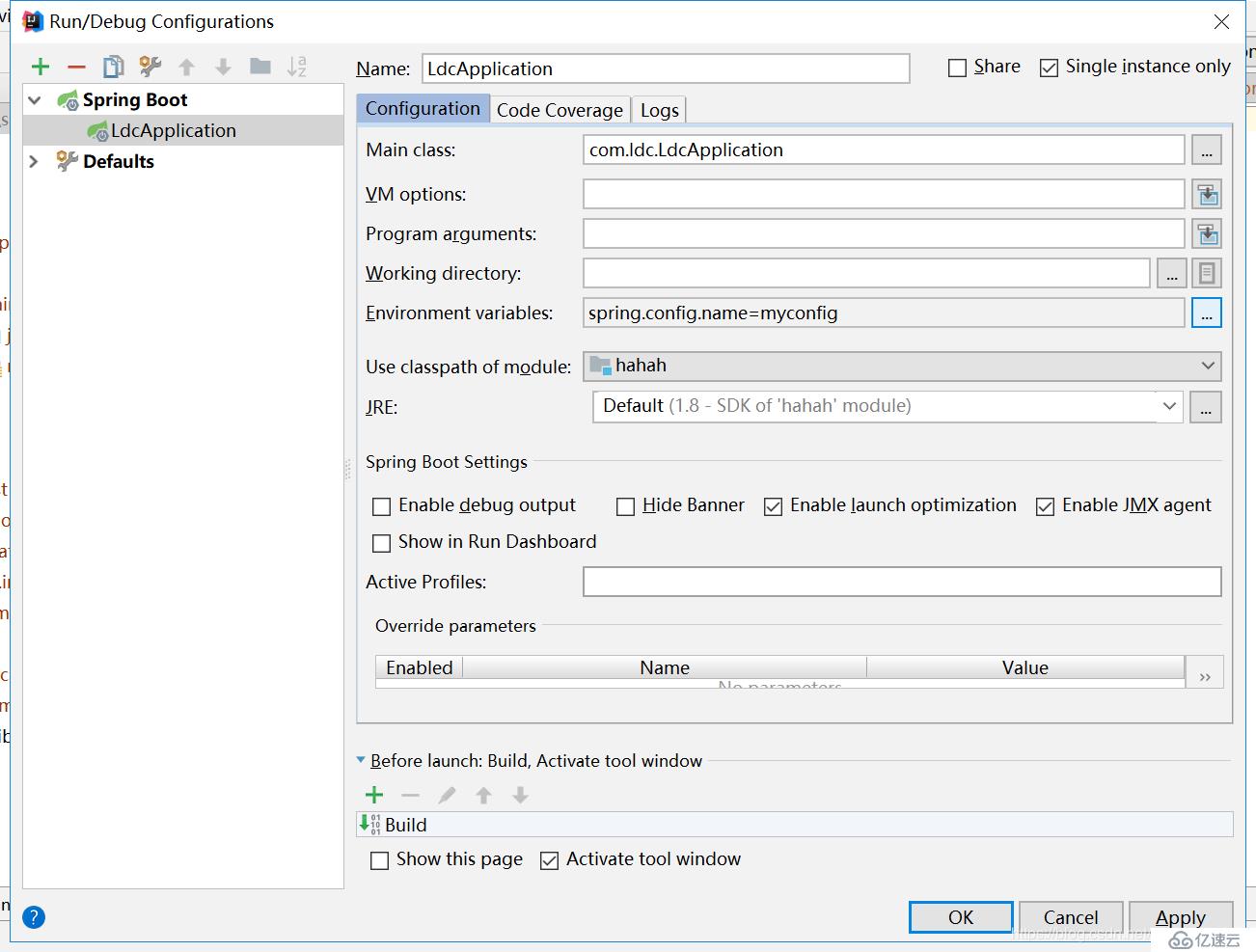This screenshot has height=952, width=1256.
Task: Click Cancel button
Action: [x=1071, y=917]
